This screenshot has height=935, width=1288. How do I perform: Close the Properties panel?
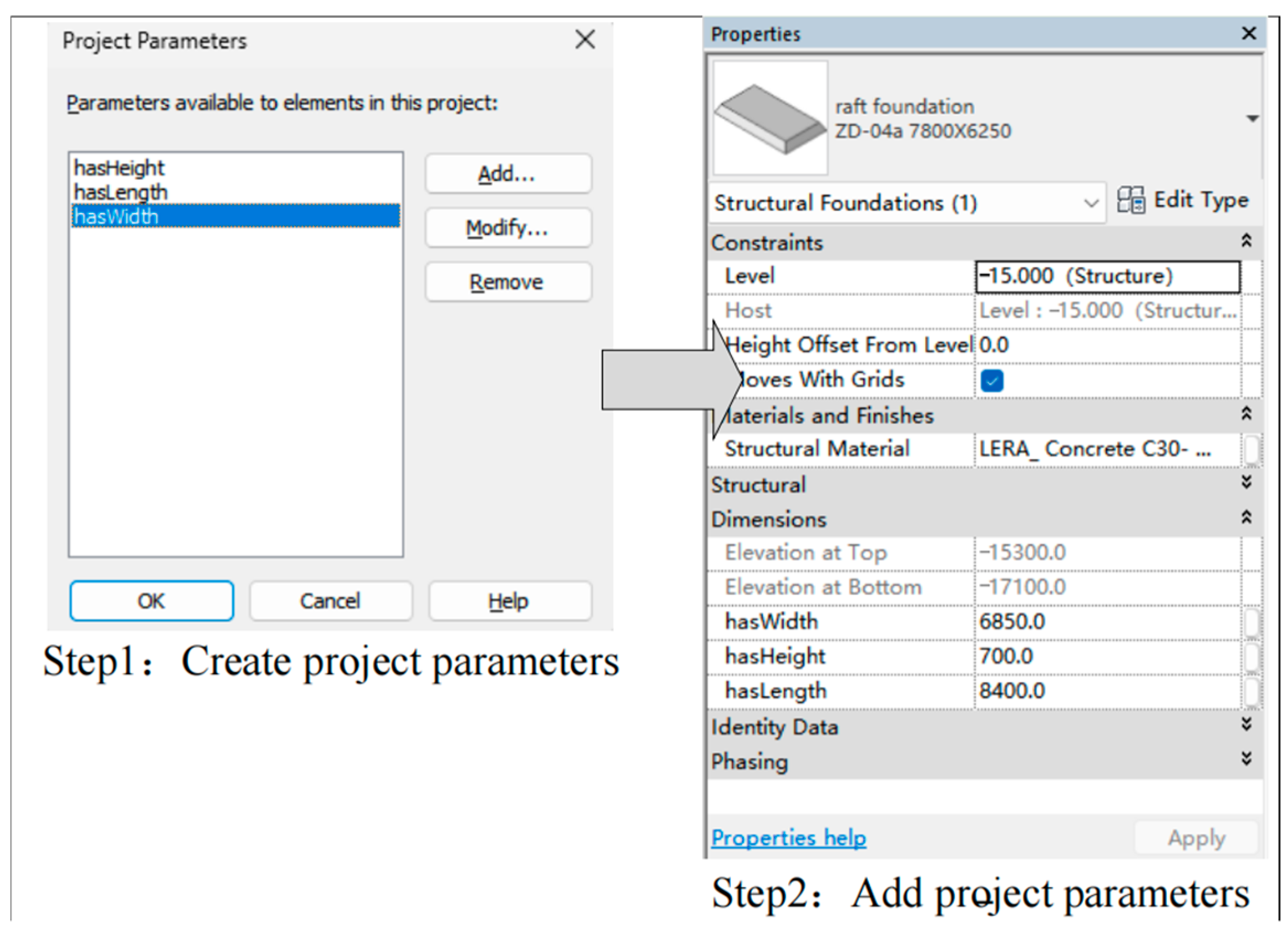tap(1248, 33)
